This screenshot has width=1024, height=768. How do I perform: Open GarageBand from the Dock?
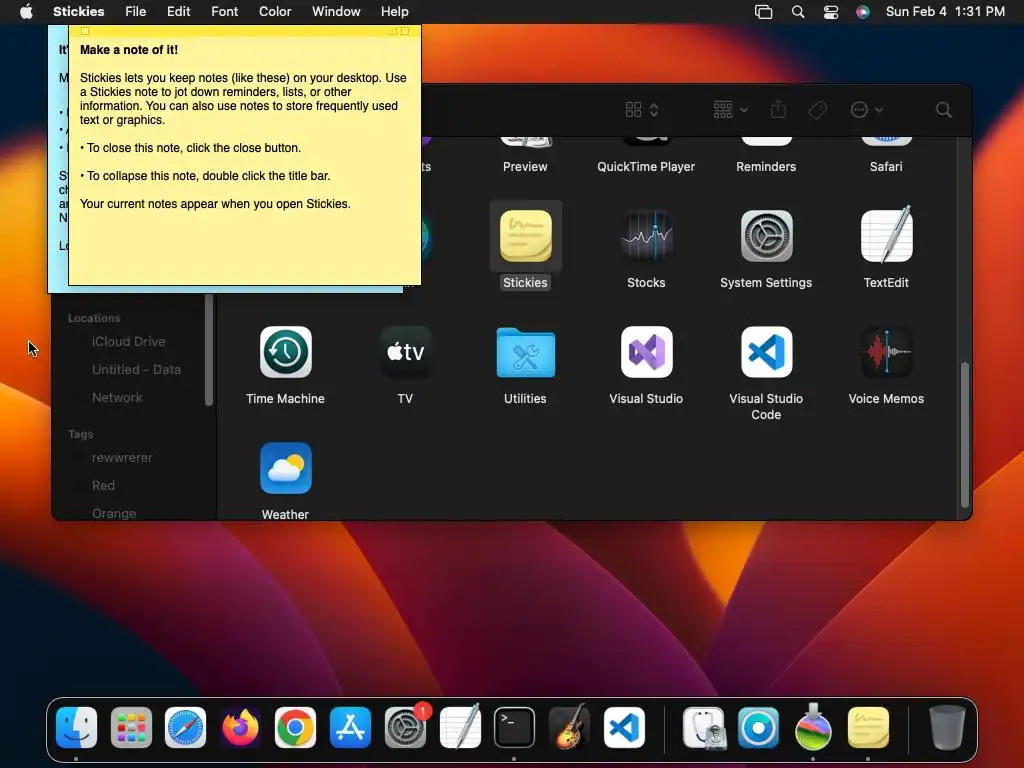point(569,727)
